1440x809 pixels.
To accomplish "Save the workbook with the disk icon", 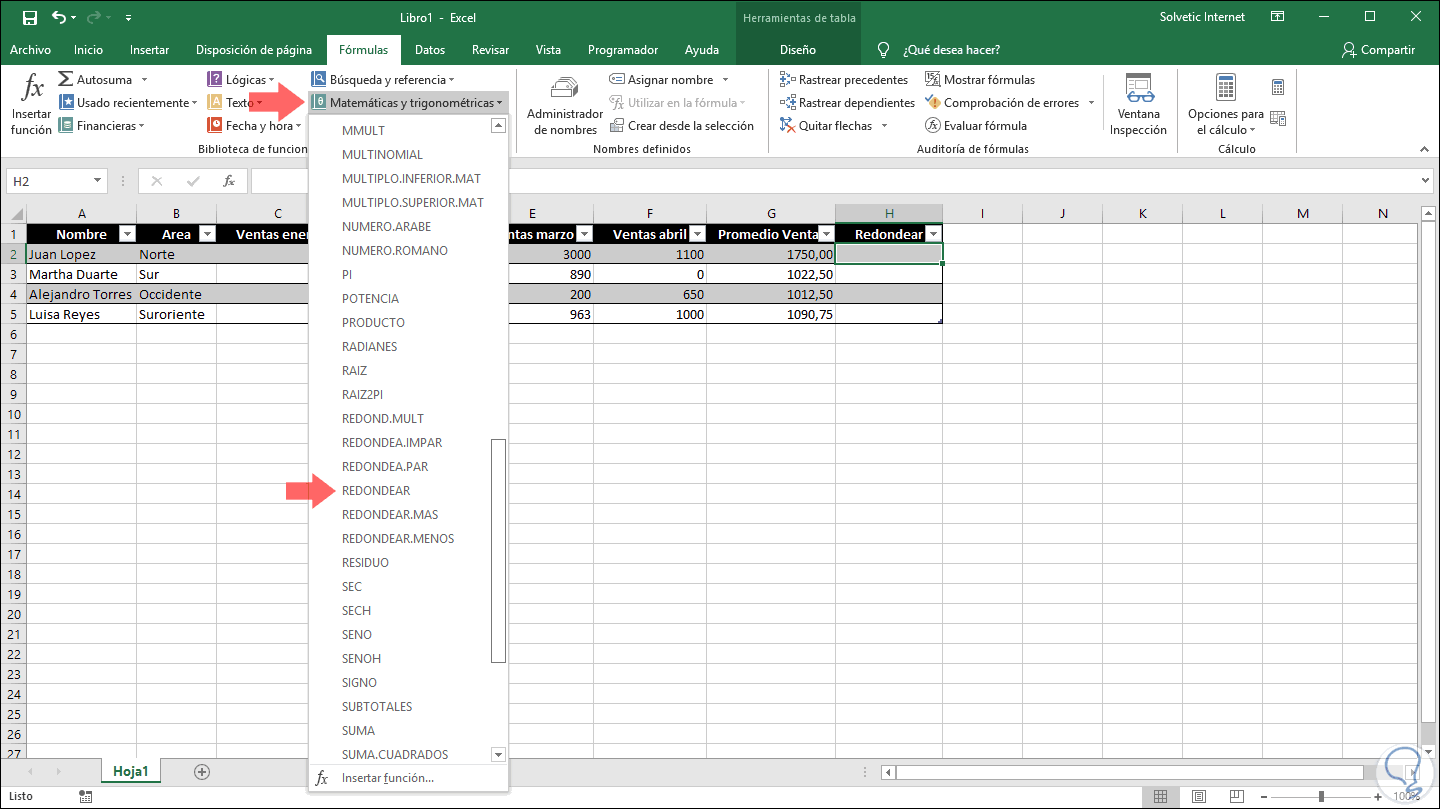I will [x=29, y=17].
